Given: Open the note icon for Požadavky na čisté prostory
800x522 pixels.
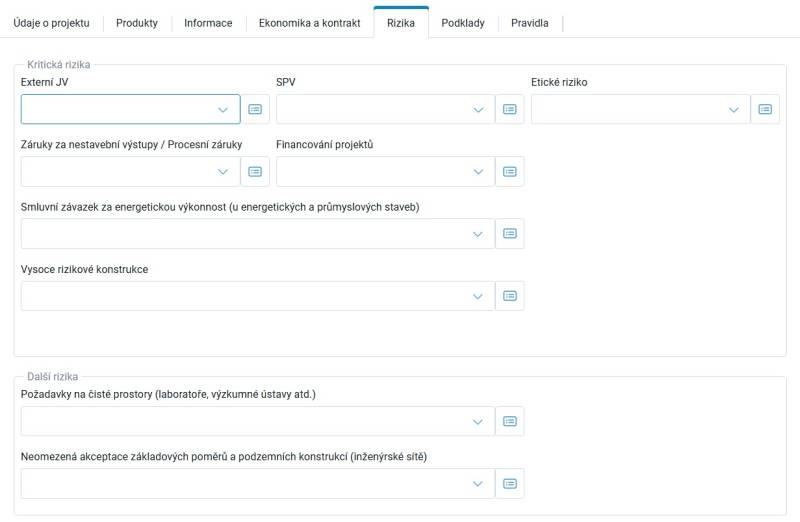Looking at the screenshot, I should tap(510, 421).
